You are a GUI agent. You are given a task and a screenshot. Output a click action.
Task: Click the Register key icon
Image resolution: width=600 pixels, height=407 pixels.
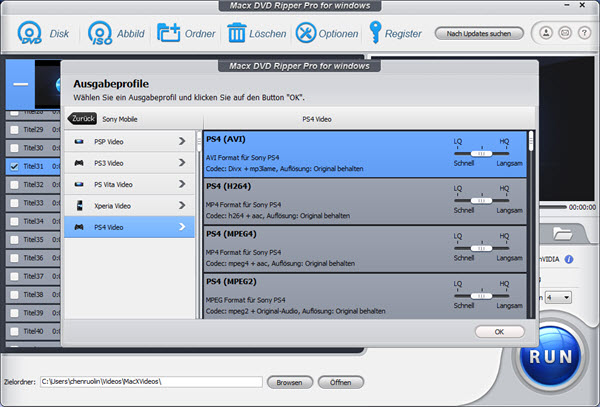375,33
